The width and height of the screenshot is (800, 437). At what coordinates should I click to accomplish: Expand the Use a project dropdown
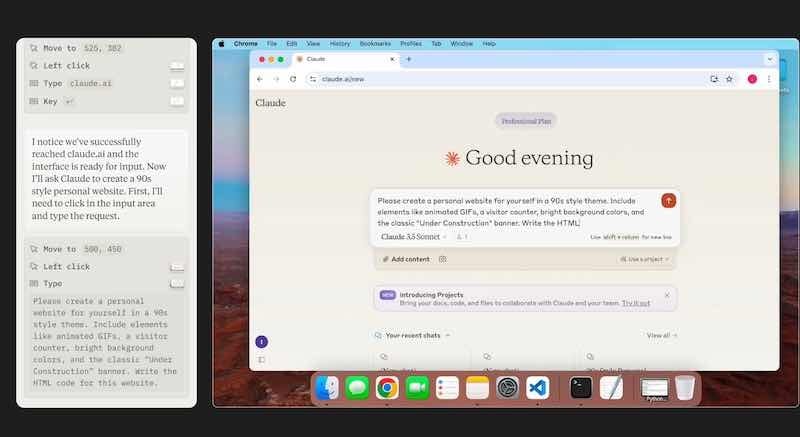pyautogui.click(x=644, y=259)
